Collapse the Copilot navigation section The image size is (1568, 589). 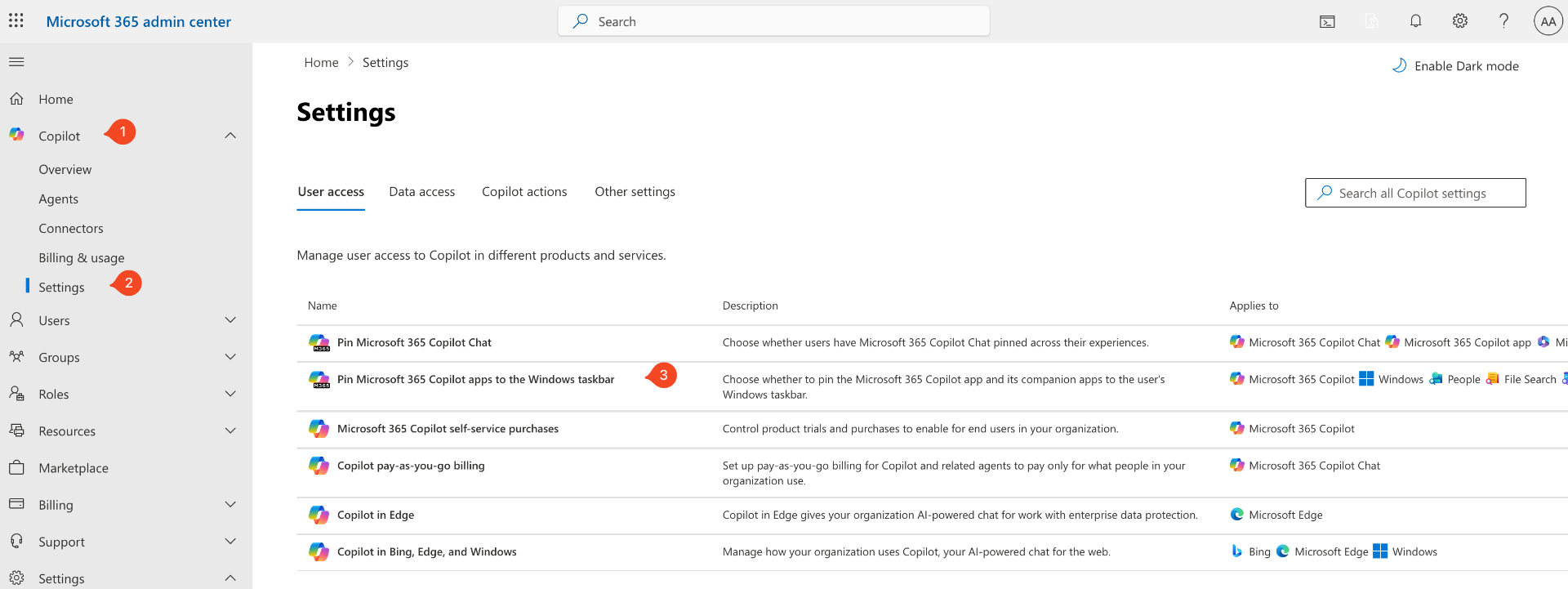(230, 136)
